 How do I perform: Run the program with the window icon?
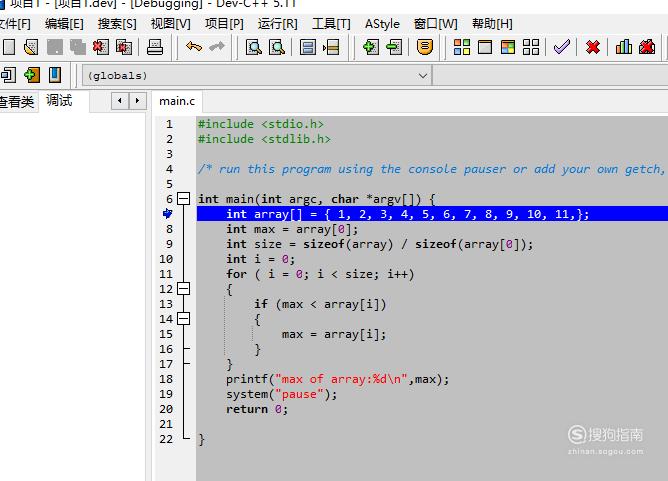pyautogui.click(x=485, y=47)
